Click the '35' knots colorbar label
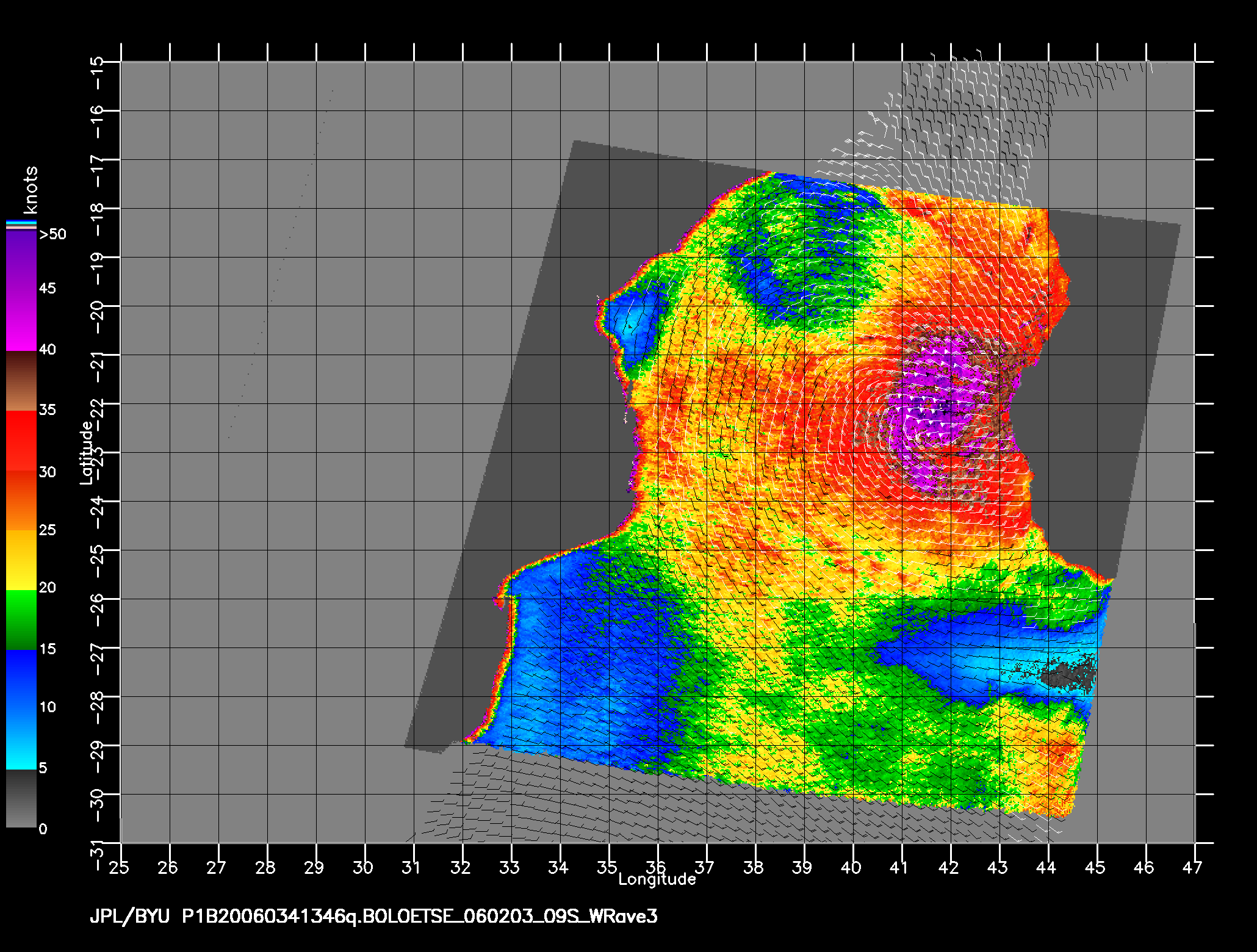Screen dimensions: 1257x952 (48, 409)
